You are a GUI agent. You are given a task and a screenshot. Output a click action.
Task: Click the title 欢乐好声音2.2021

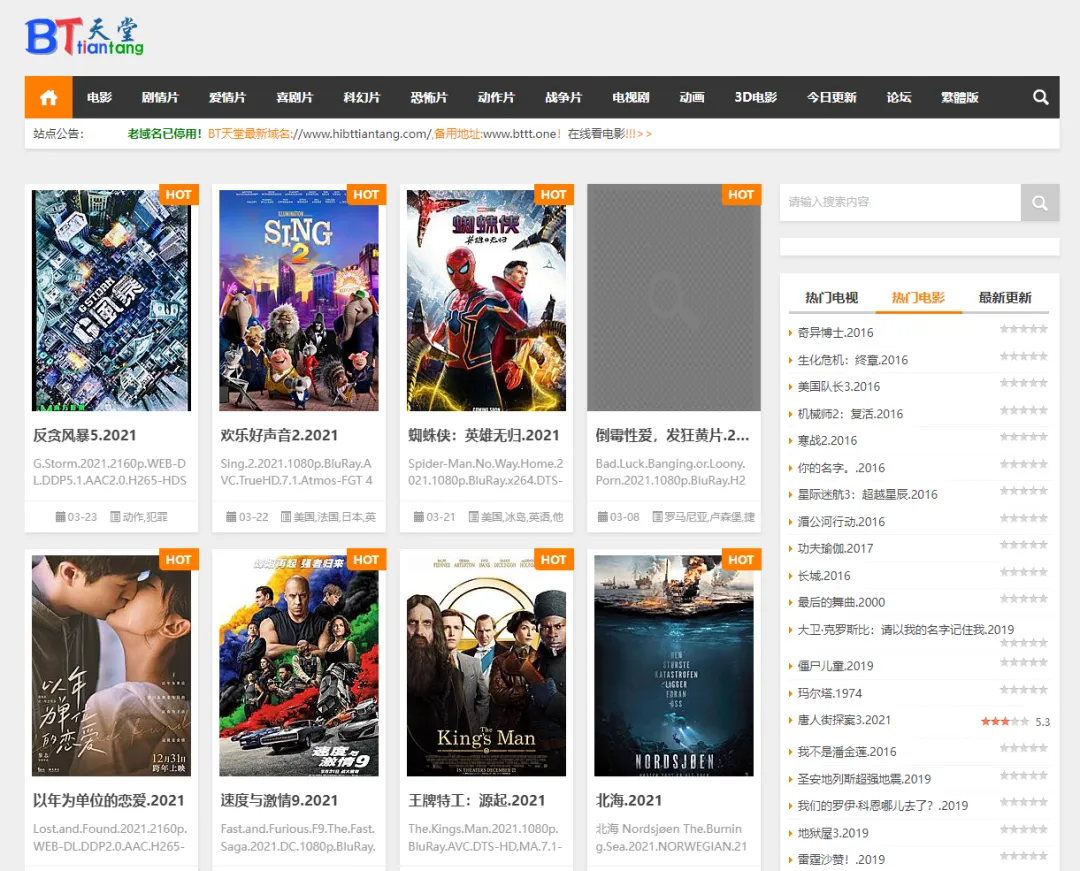click(279, 435)
